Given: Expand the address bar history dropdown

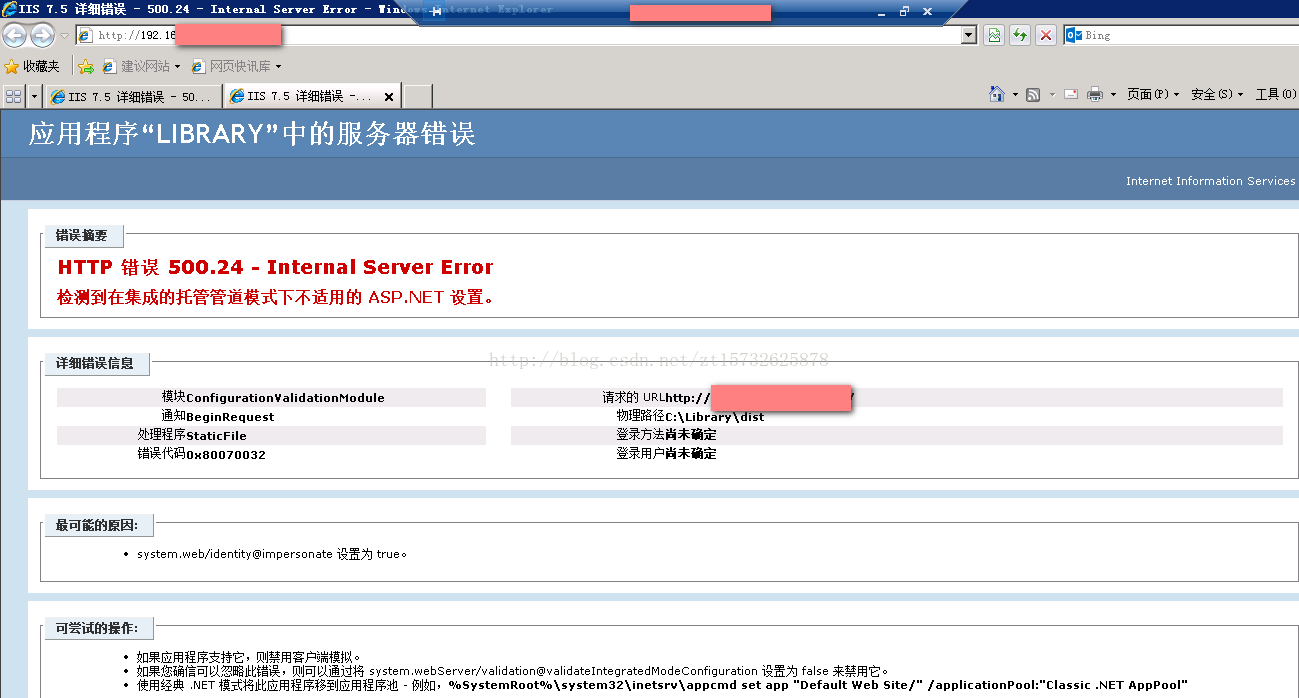Looking at the screenshot, I should pos(968,35).
